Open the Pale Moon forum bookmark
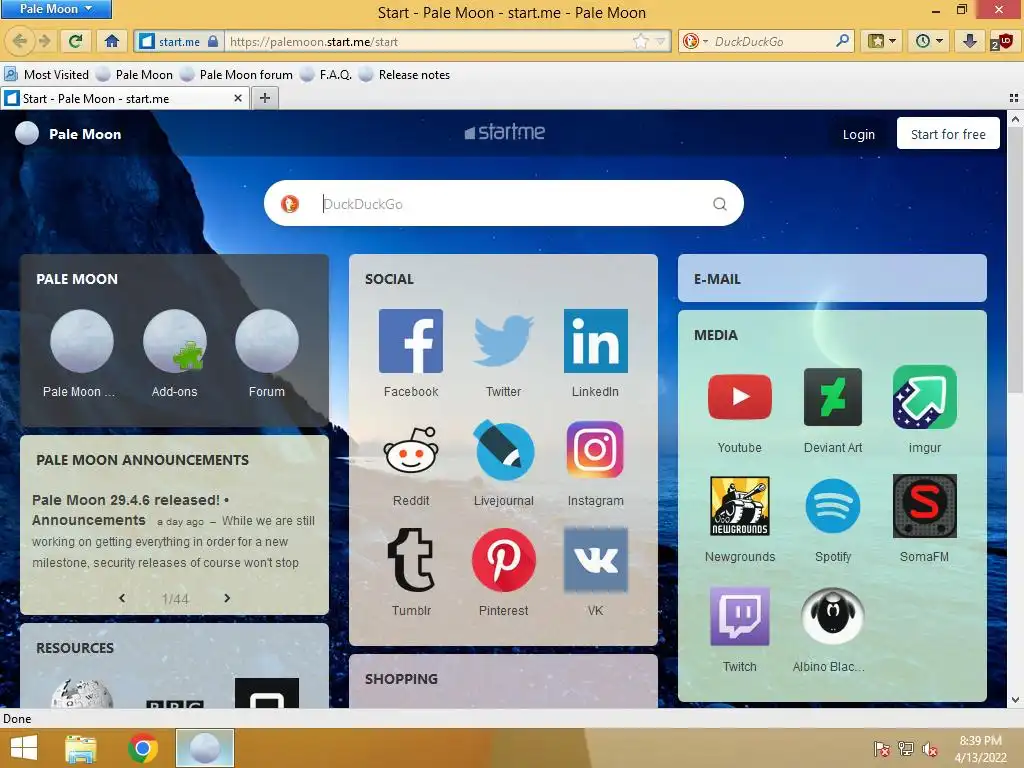 (x=236, y=74)
